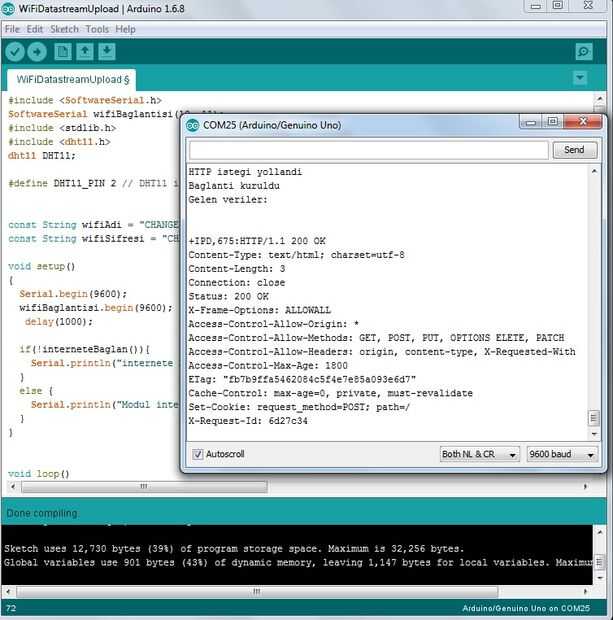Open the Tools menu
Viewport: 613px width, 620px height.
(97, 29)
